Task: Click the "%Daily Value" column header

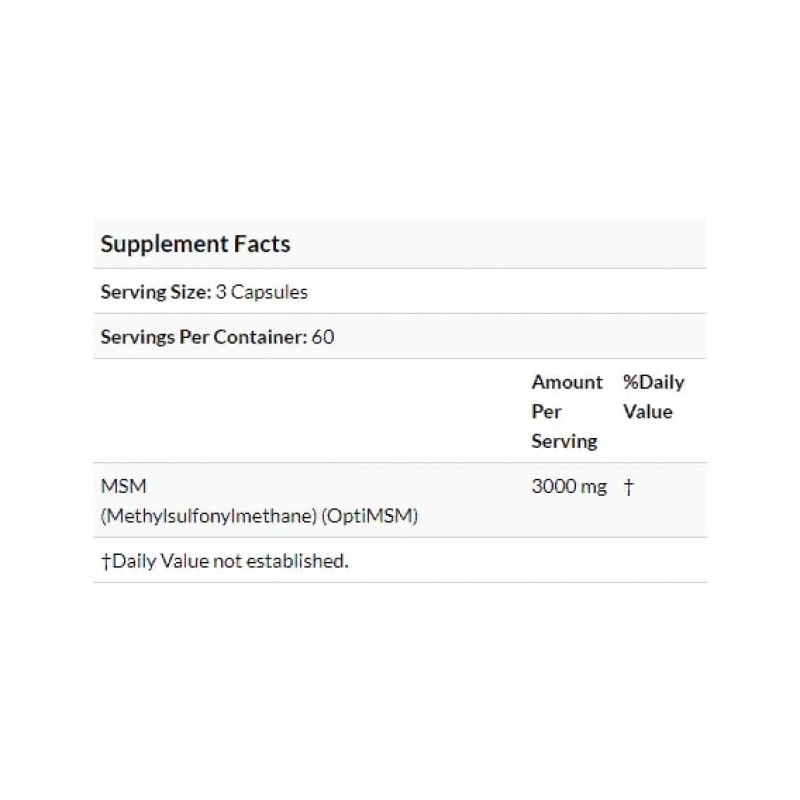Action: tap(653, 397)
